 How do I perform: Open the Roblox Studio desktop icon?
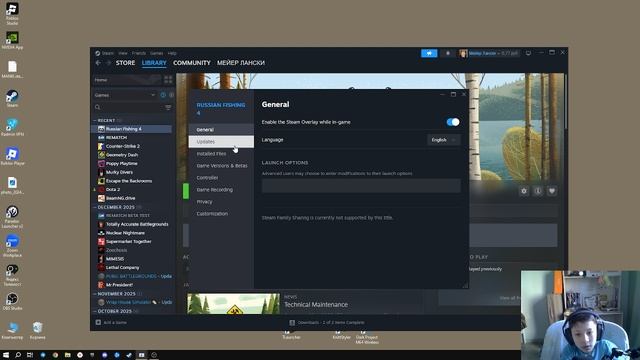click(12, 14)
